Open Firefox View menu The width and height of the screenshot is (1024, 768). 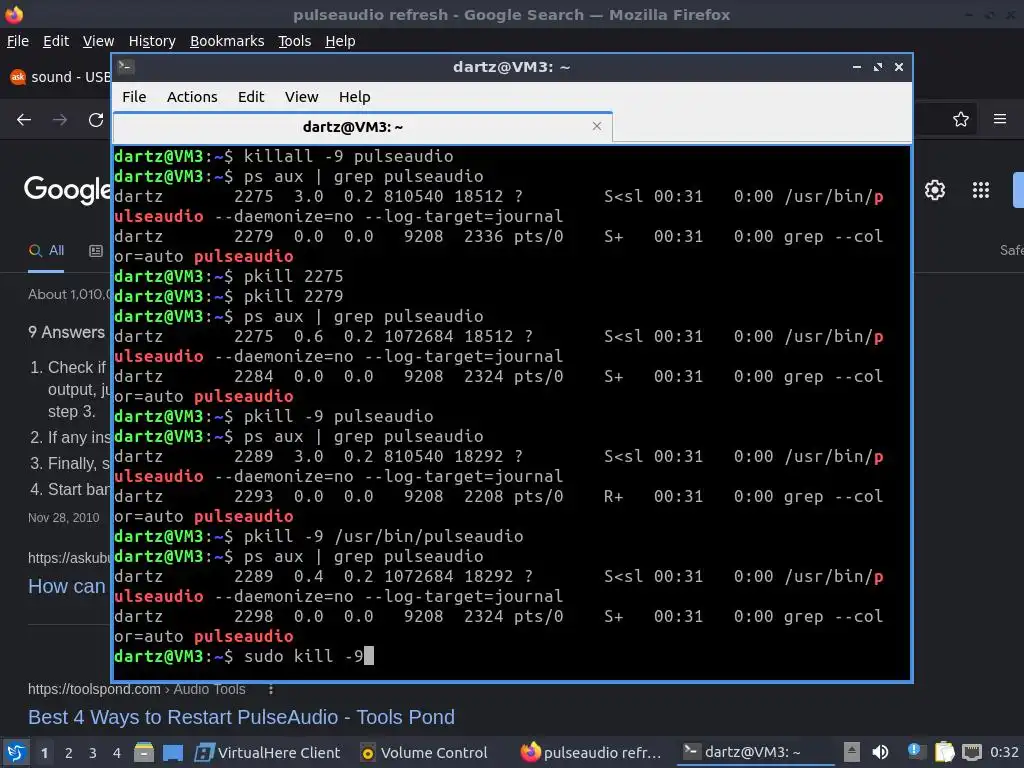(x=98, y=41)
